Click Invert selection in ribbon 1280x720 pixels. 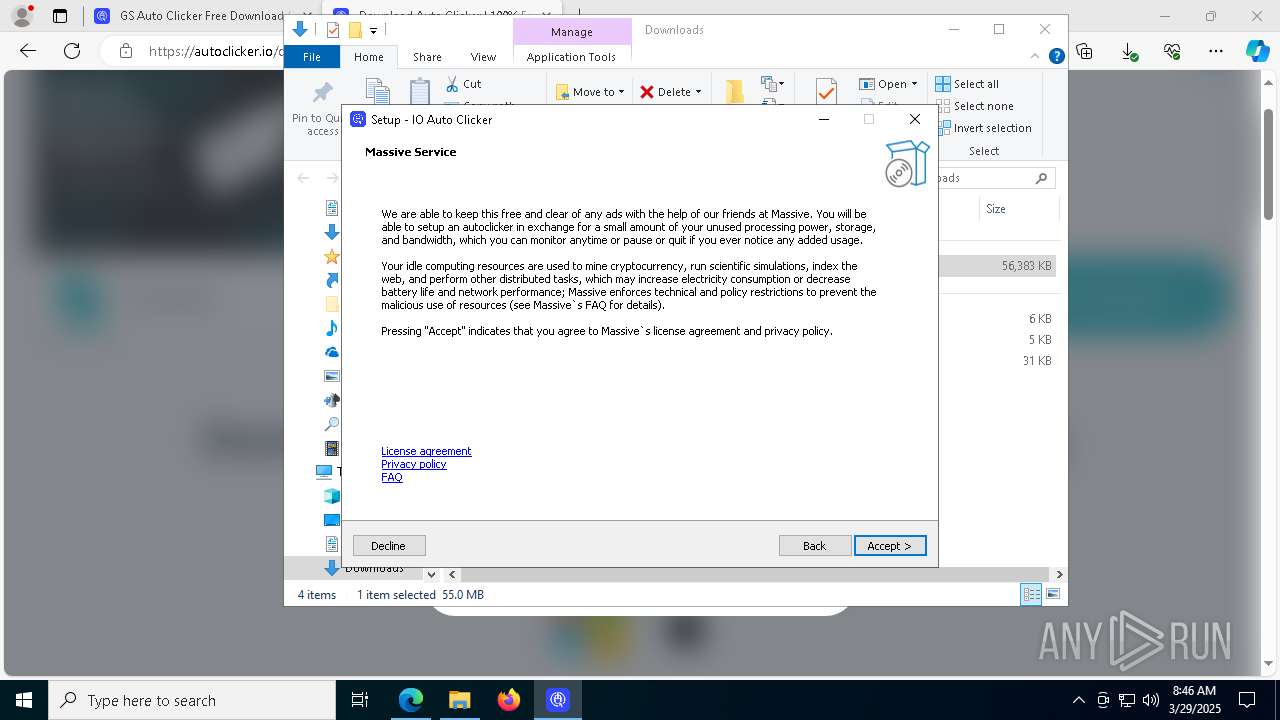pos(983,128)
